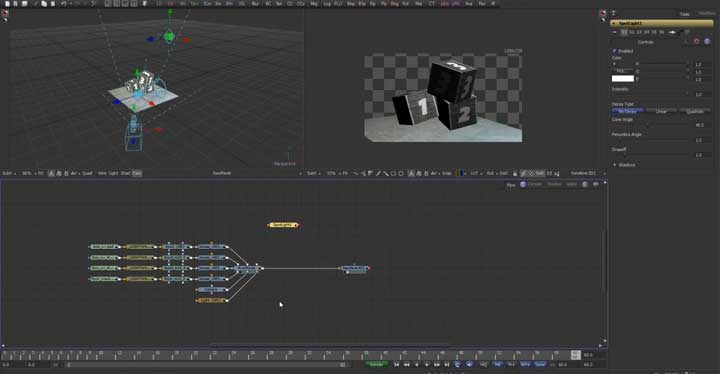Click the round purple Flow view icon
Image resolution: width=720 pixels, height=374 pixels.
(x=523, y=184)
